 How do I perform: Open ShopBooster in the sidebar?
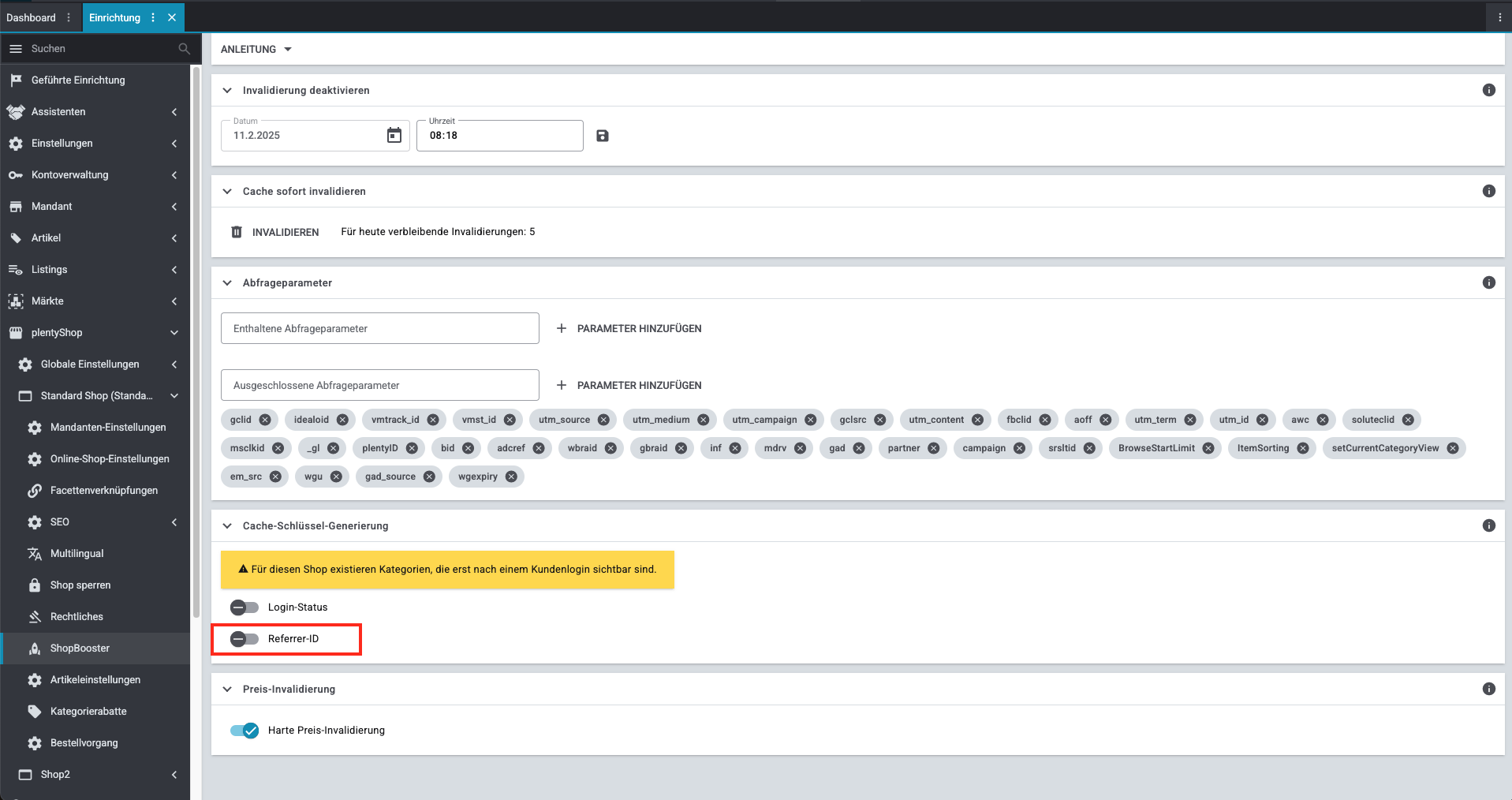80,649
